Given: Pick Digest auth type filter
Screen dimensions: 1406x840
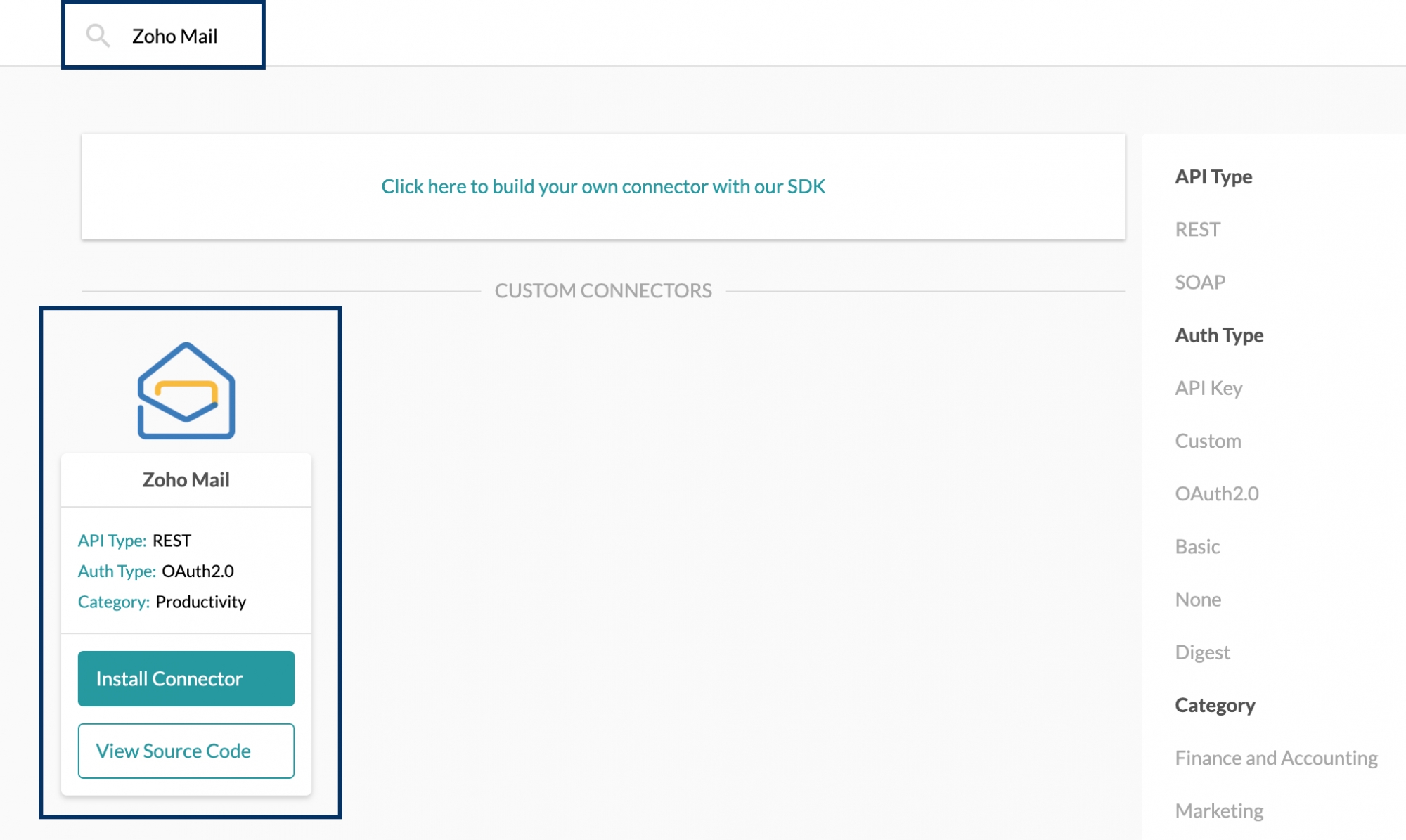Looking at the screenshot, I should click(1202, 652).
